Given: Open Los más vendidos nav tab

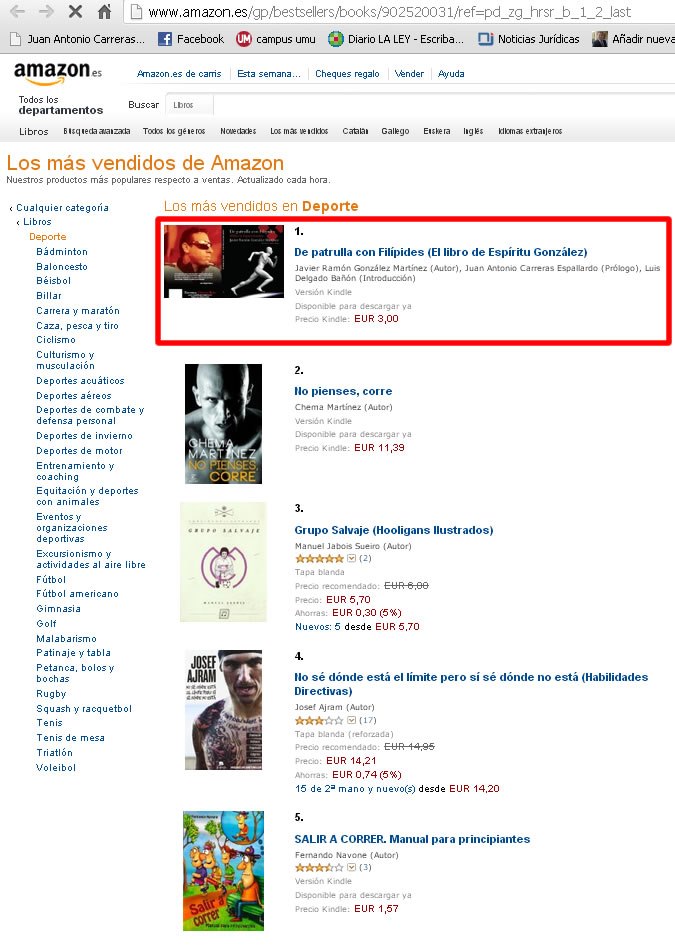Looking at the screenshot, I should (299, 131).
